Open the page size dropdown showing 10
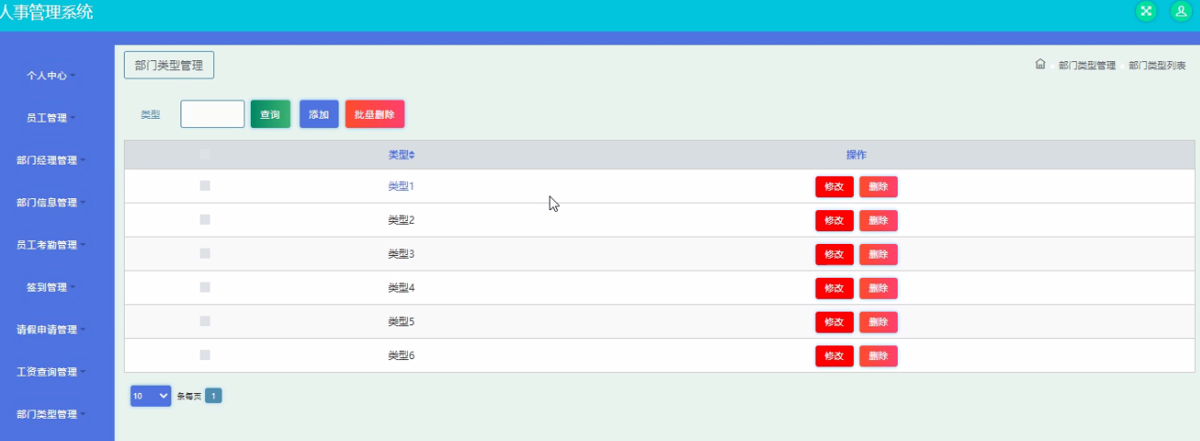Screen dimensions: 1200x441 pyautogui.click(x=151, y=396)
